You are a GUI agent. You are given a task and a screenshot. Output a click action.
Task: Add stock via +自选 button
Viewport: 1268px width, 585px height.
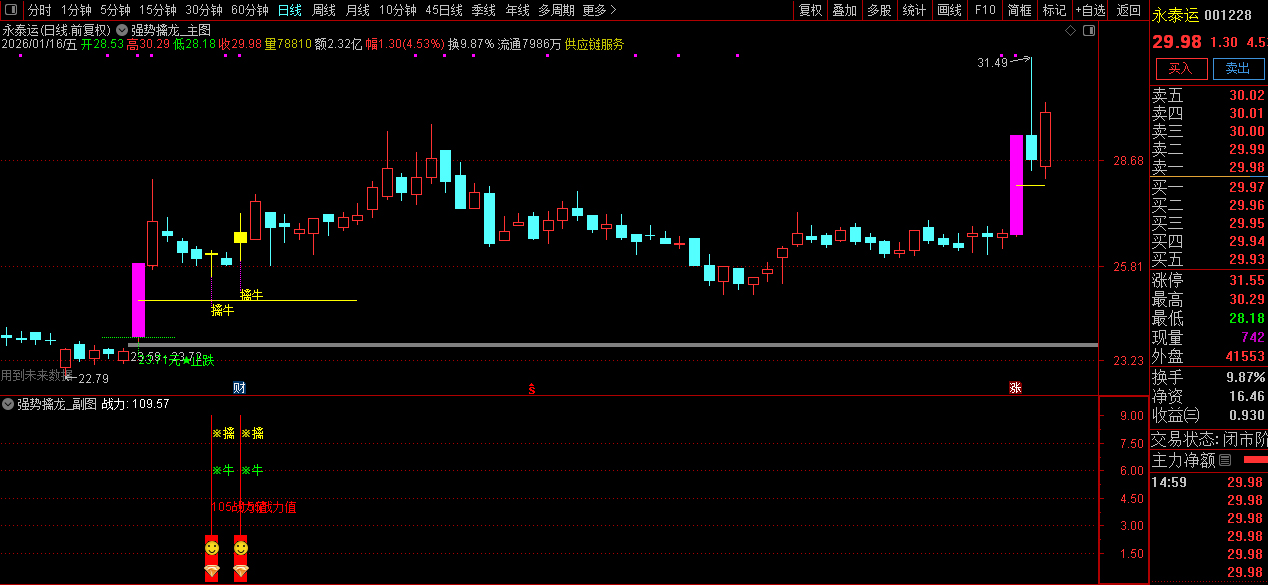1091,10
